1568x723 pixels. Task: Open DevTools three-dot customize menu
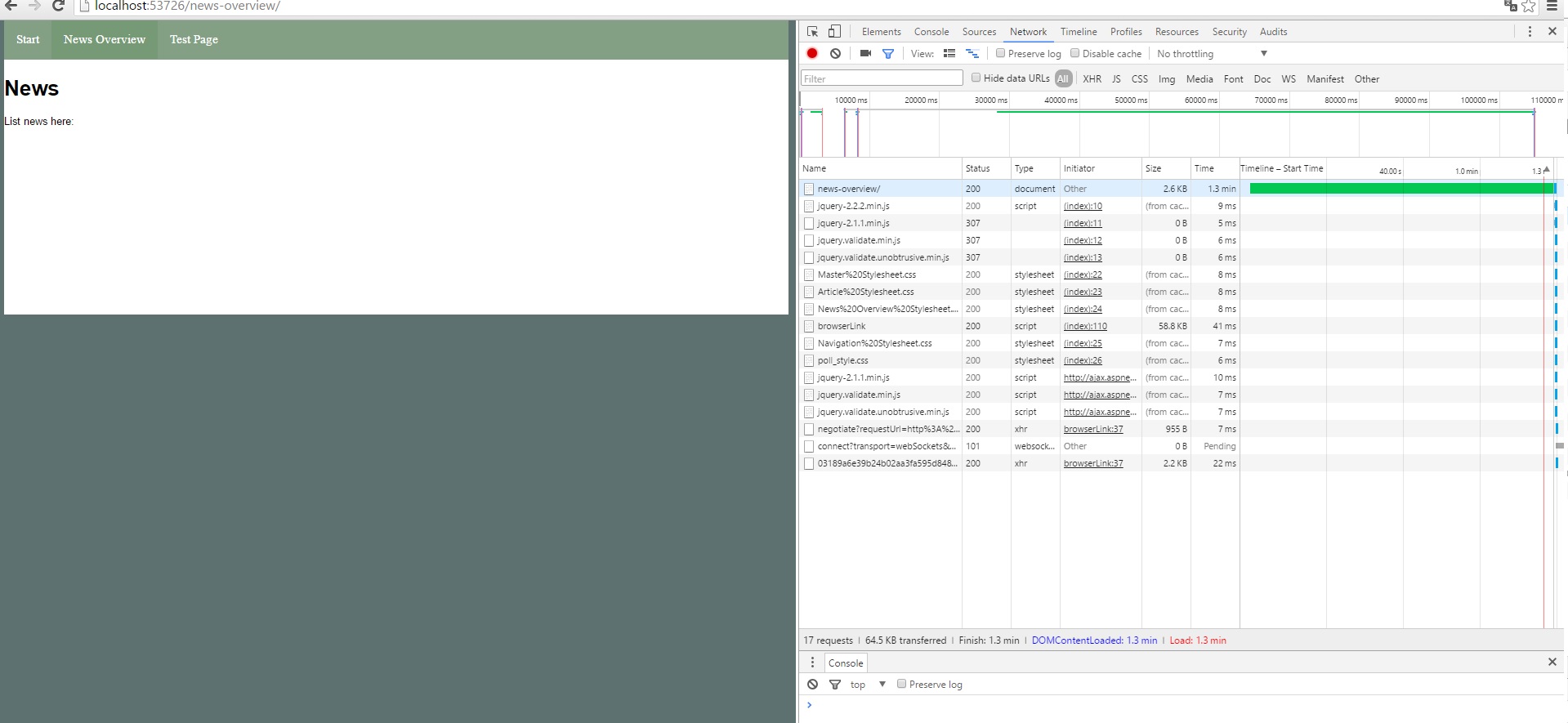[x=1530, y=32]
